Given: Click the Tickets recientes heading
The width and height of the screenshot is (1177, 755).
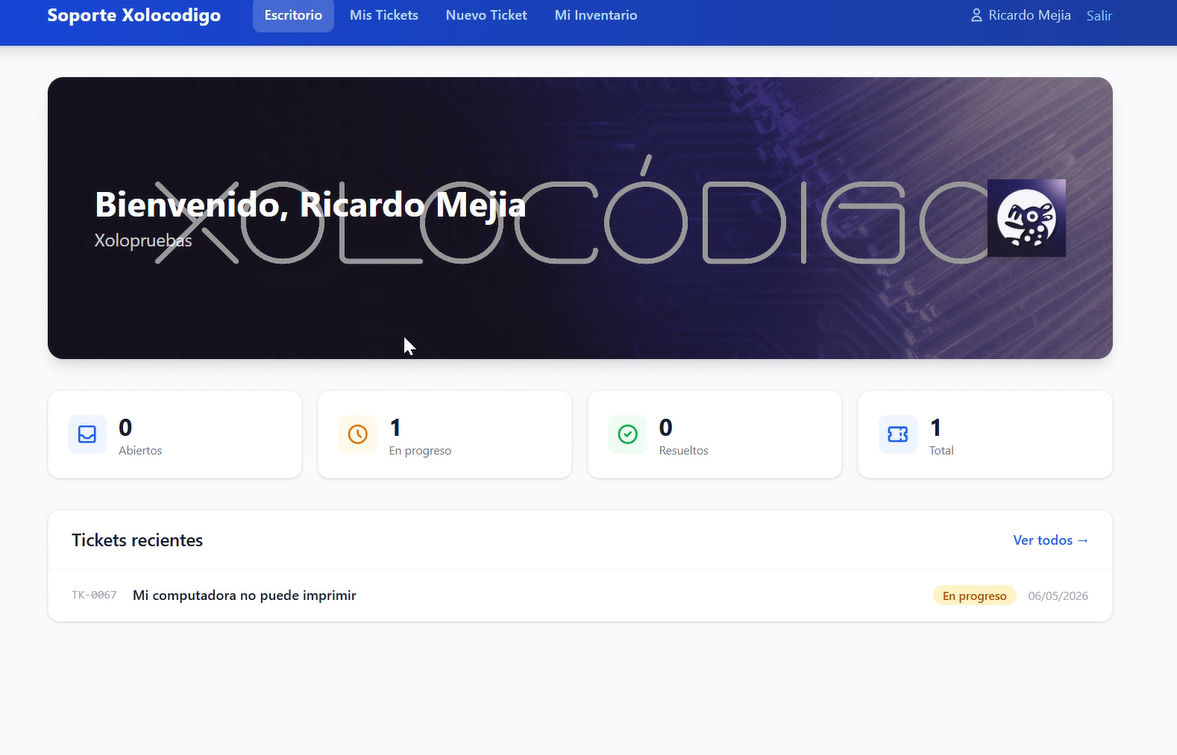Looking at the screenshot, I should point(137,540).
